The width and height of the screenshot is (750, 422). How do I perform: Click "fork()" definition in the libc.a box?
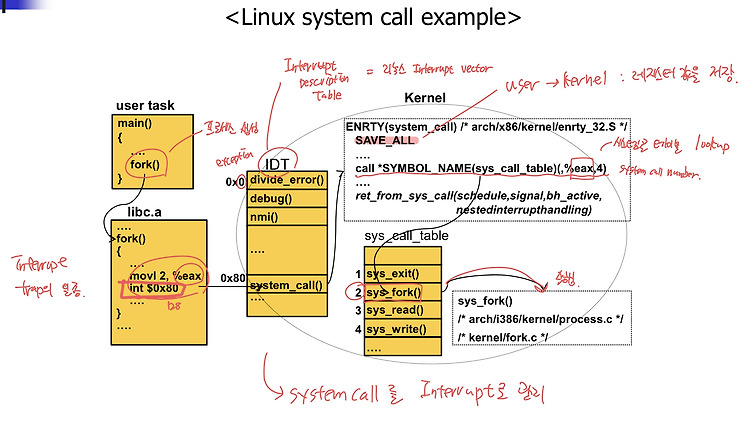pos(131,238)
